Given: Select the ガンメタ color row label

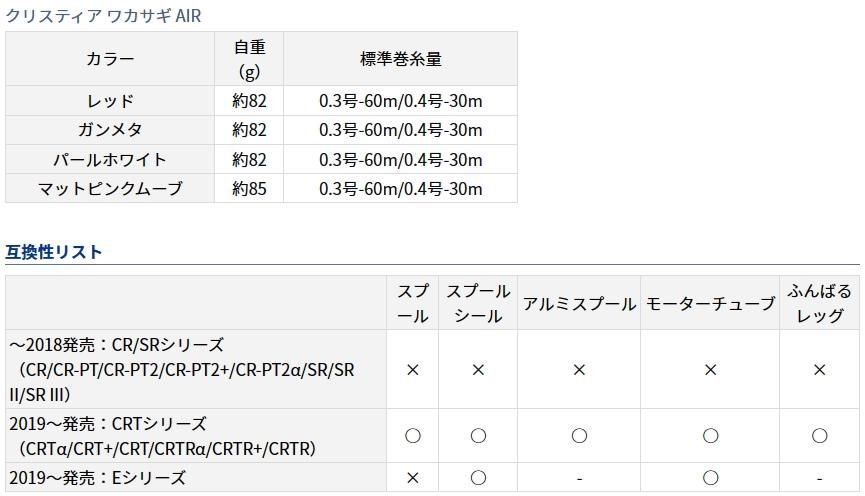Looking at the screenshot, I should 110,130.
